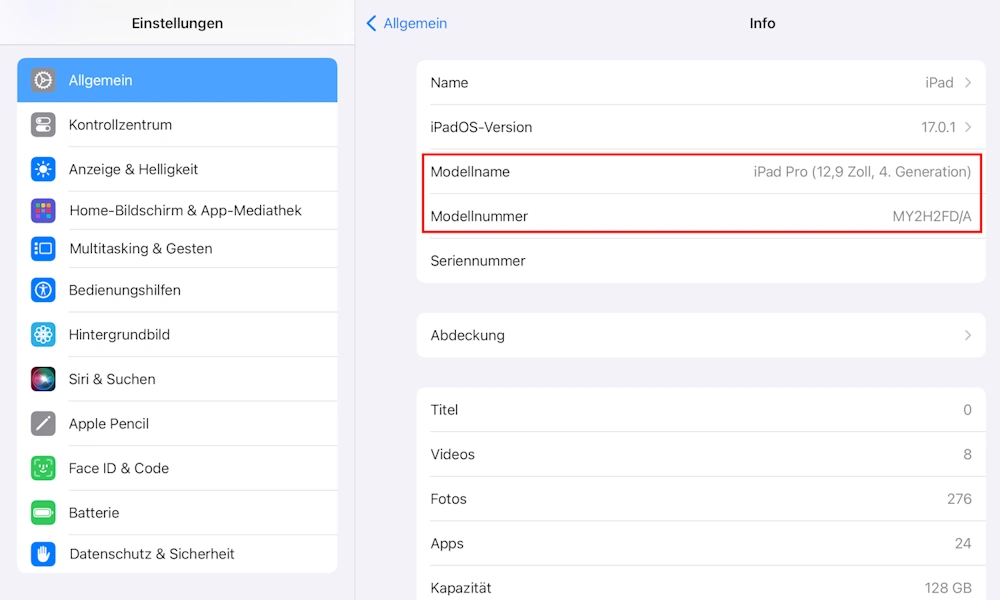Click the Videos count 8
This screenshot has width=1000, height=600.
coord(967,455)
